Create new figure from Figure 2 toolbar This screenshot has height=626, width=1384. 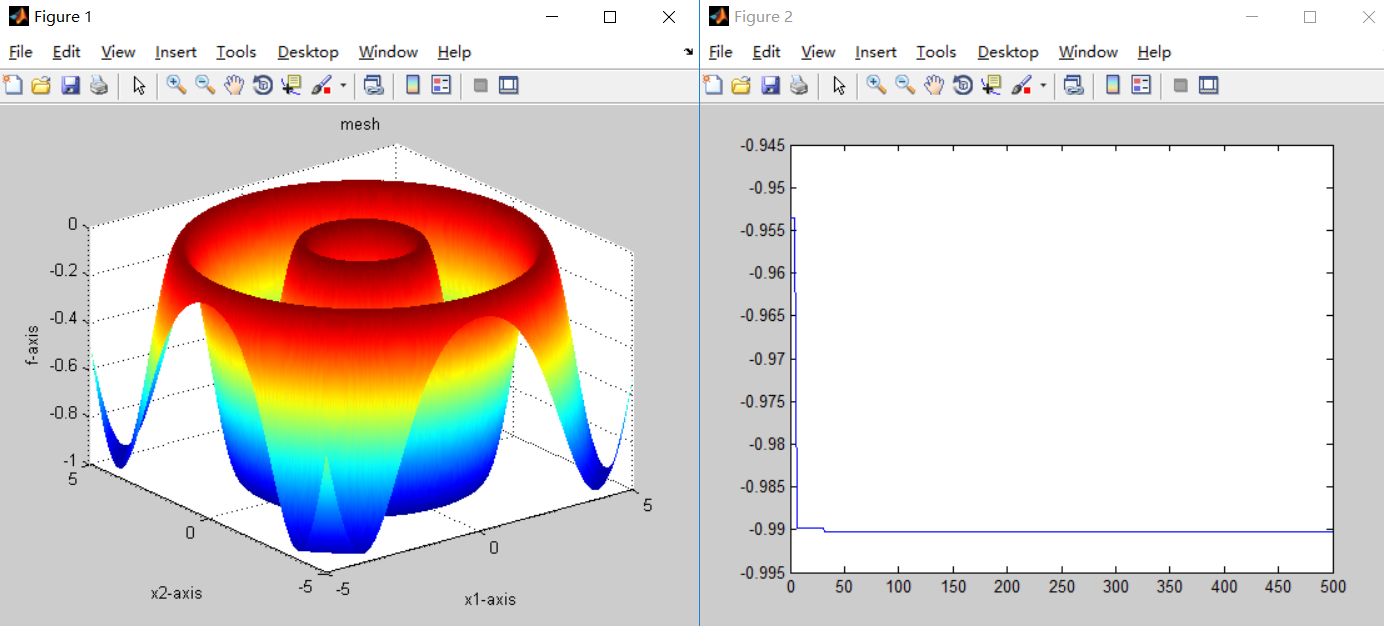click(x=713, y=86)
